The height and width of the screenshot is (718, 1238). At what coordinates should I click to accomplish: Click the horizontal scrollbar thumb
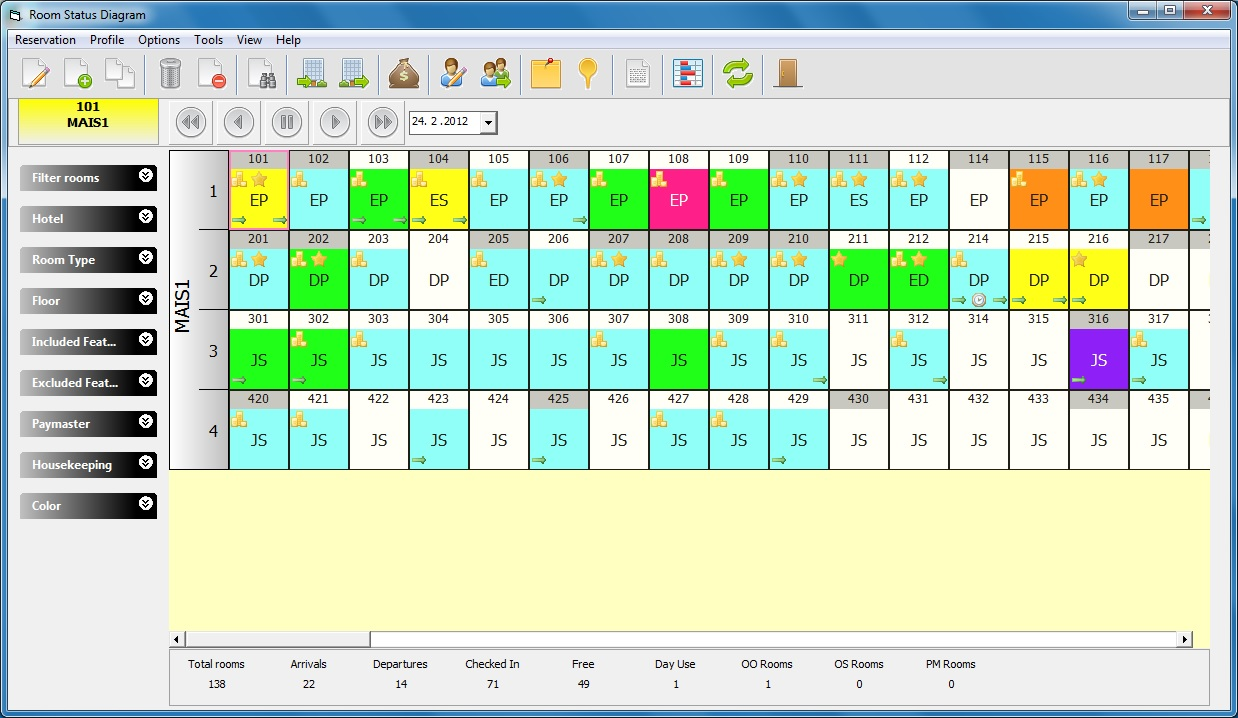pyautogui.click(x=278, y=639)
